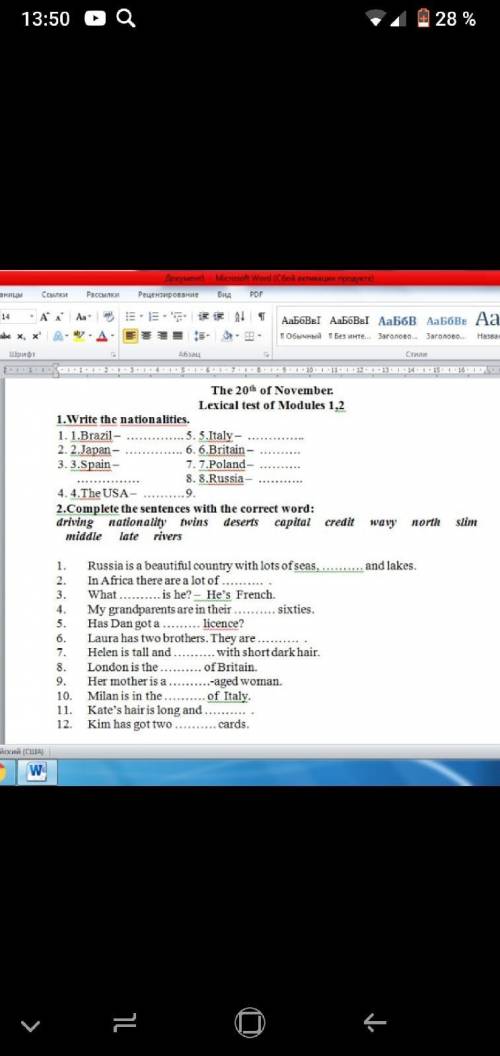Apply the first Заголовок heading style
The image size is (500, 1056).
[x=398, y=326]
